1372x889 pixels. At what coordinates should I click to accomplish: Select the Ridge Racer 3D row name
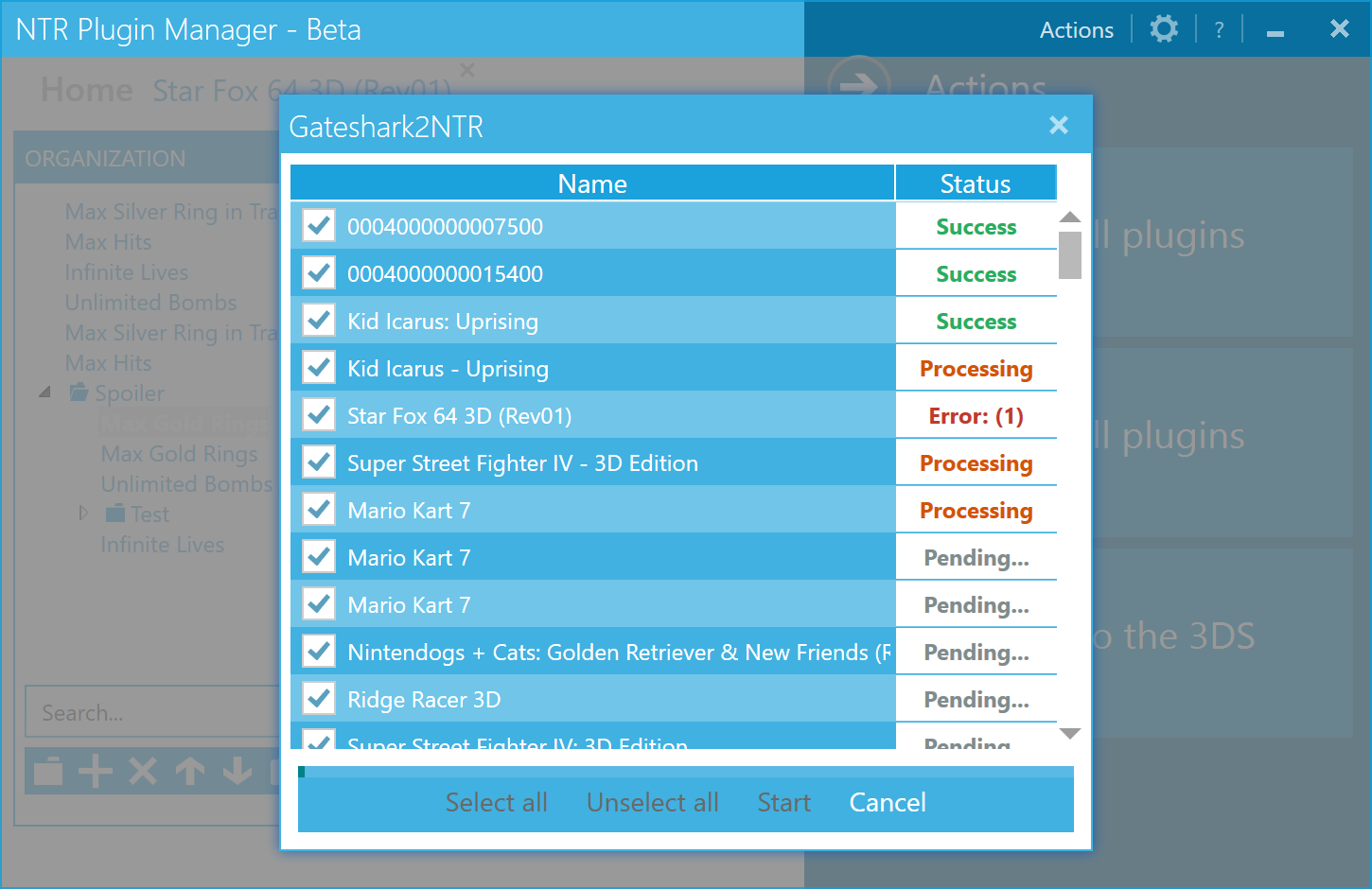424,700
